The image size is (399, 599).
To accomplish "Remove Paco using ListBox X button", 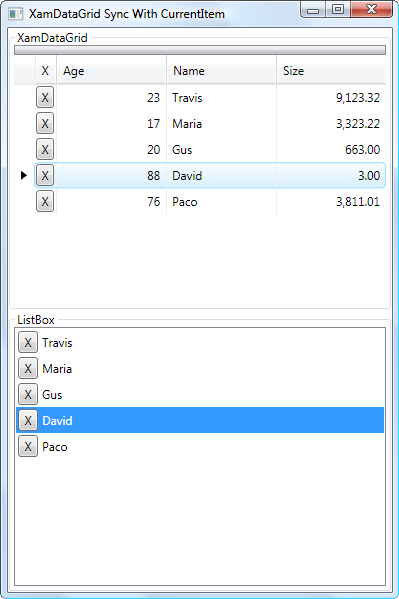I will pyautogui.click(x=28, y=446).
